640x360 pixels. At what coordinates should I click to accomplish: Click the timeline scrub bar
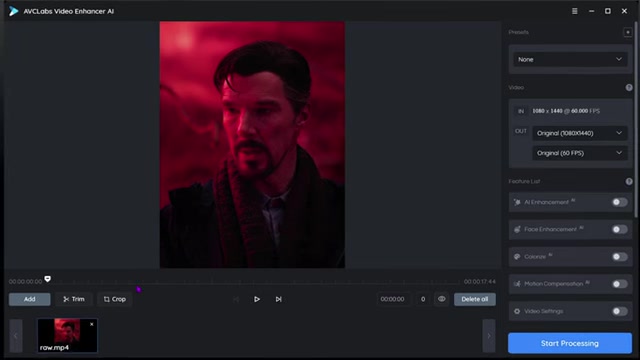point(253,282)
